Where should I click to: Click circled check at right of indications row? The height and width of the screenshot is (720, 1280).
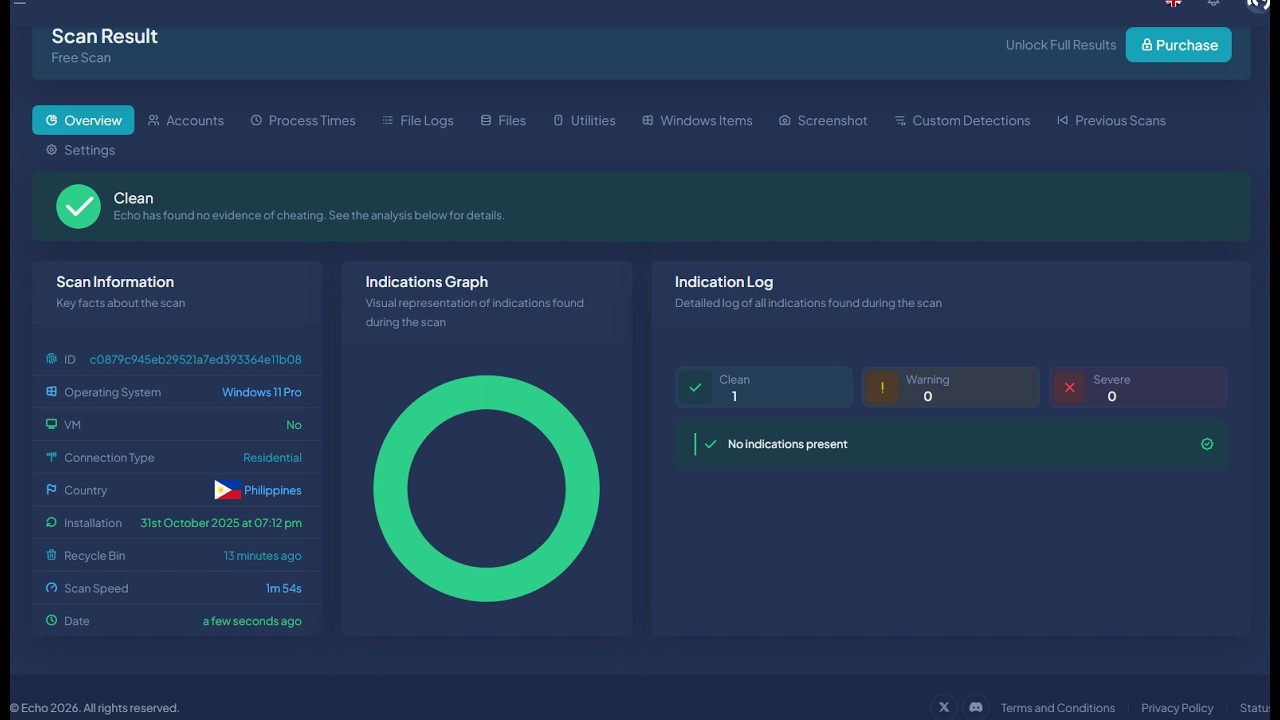(x=1207, y=444)
